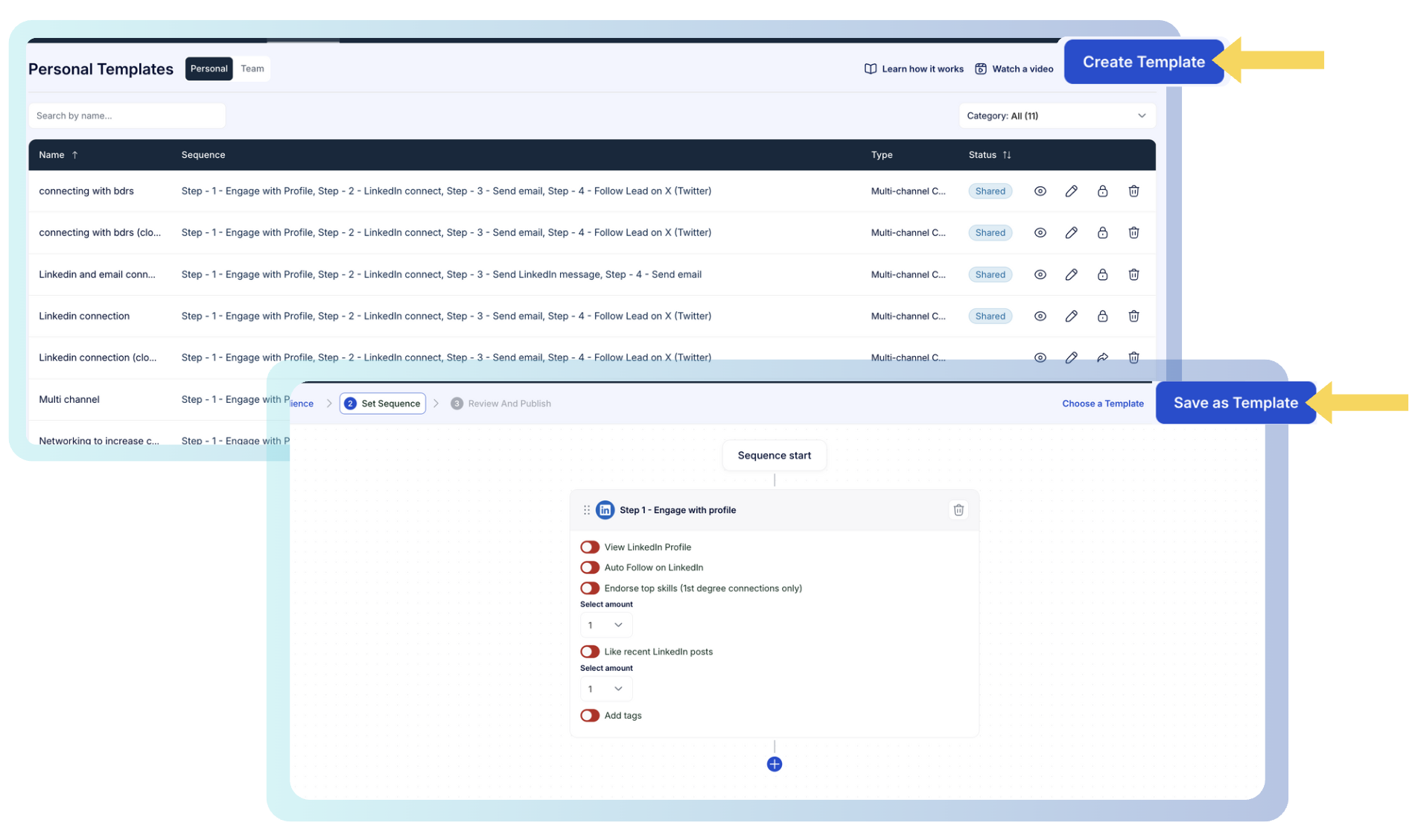Preview 'Linkedin and email conn...' template
This screenshot has height=840, width=1418.
(1040, 275)
